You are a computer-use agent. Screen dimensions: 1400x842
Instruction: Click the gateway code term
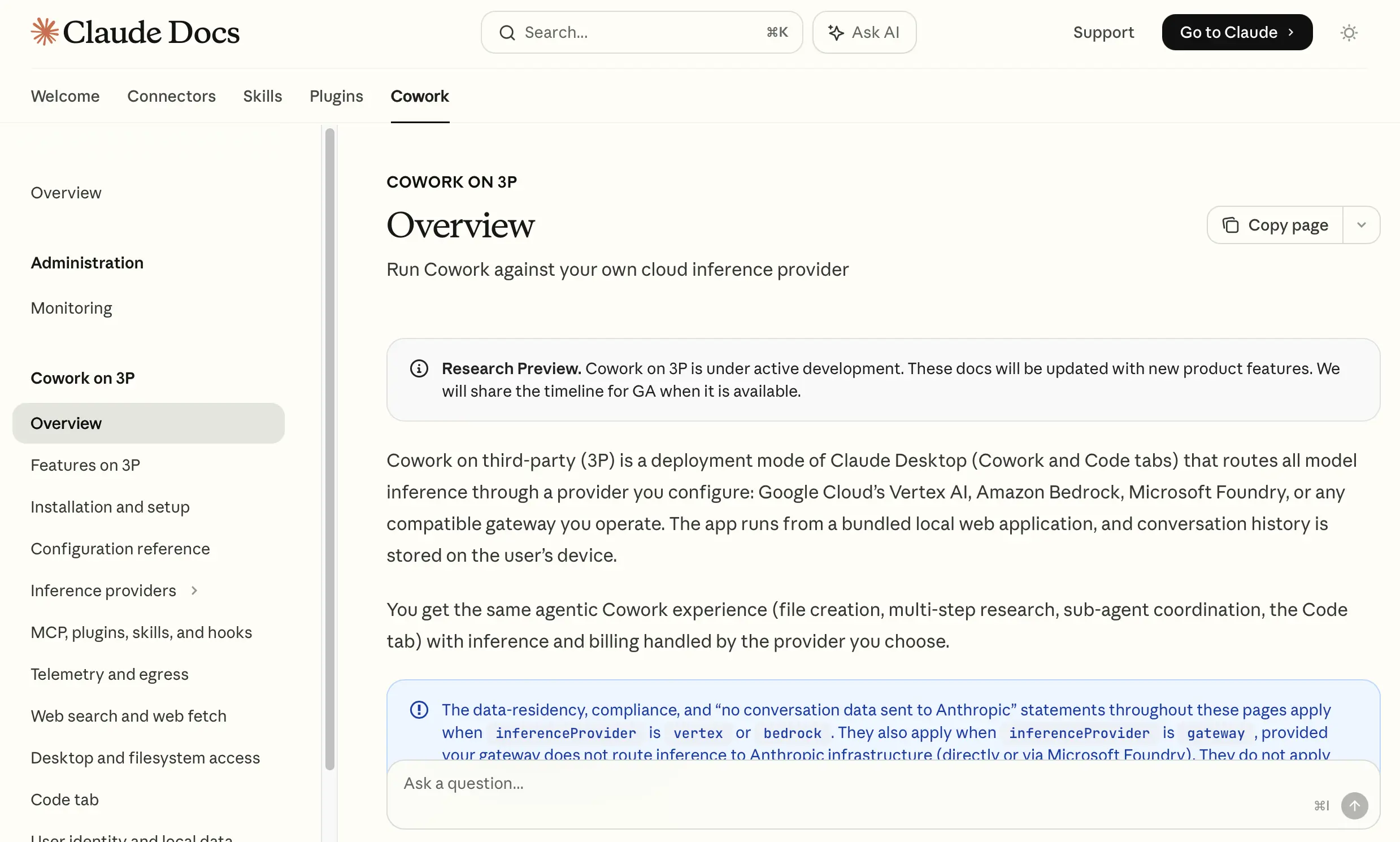(1216, 733)
